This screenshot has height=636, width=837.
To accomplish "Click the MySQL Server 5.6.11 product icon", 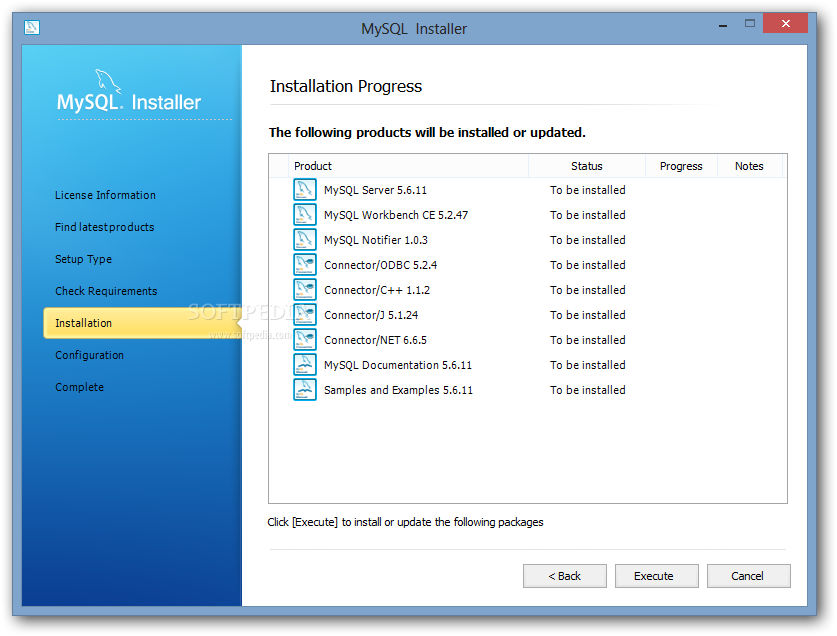I will point(304,190).
